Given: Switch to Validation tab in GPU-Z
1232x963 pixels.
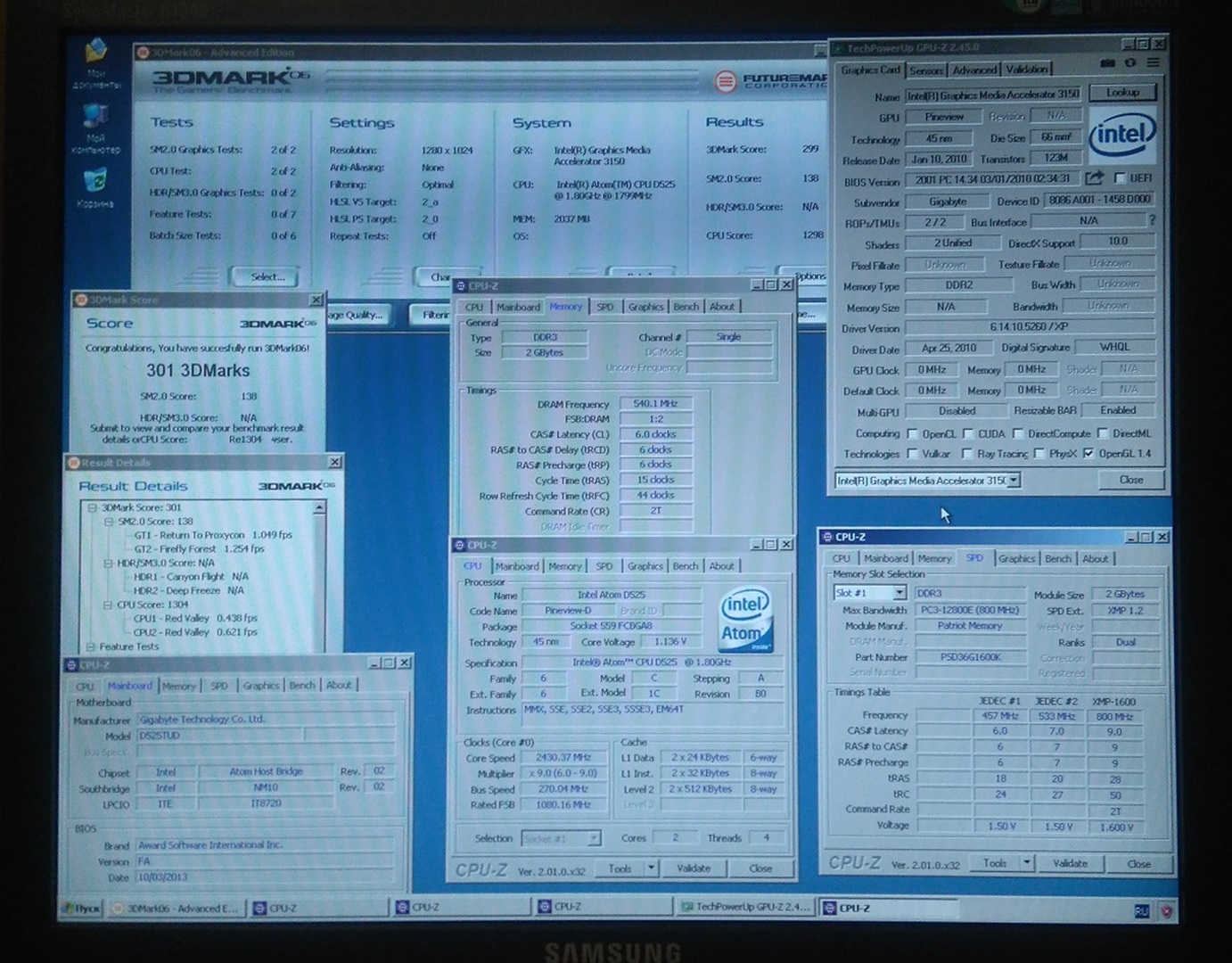Looking at the screenshot, I should pos(1026,70).
